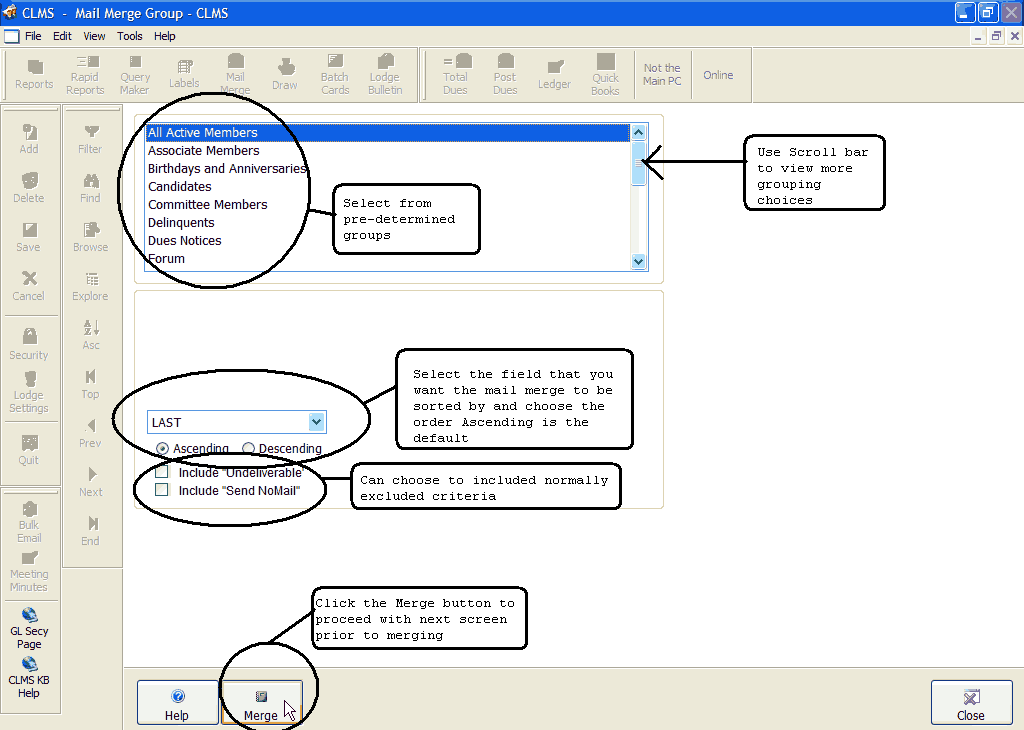Open the Reports toolbar icon
Screen dimensions: 1024x730
tap(34, 75)
